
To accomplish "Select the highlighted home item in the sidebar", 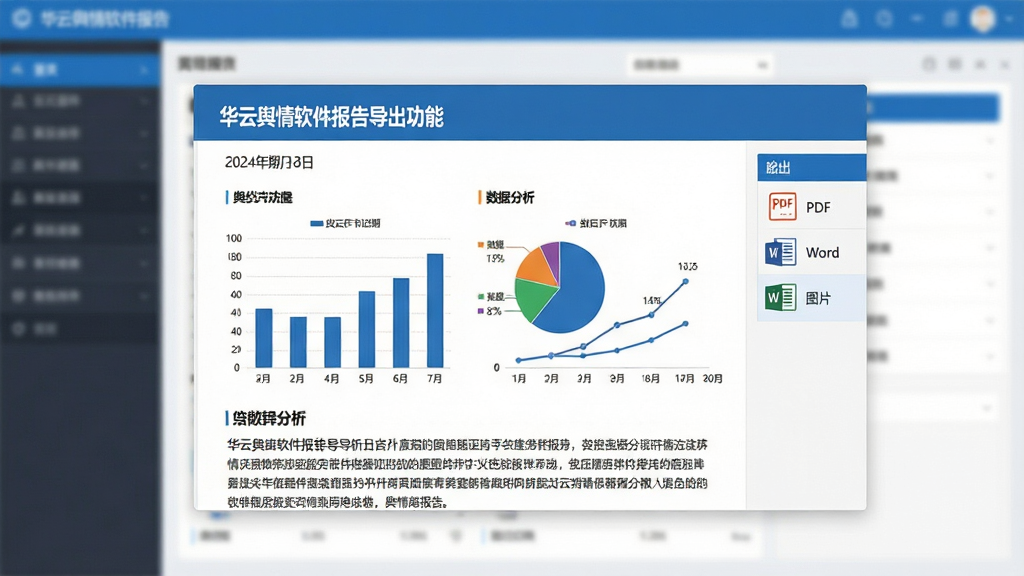I will click(x=80, y=69).
